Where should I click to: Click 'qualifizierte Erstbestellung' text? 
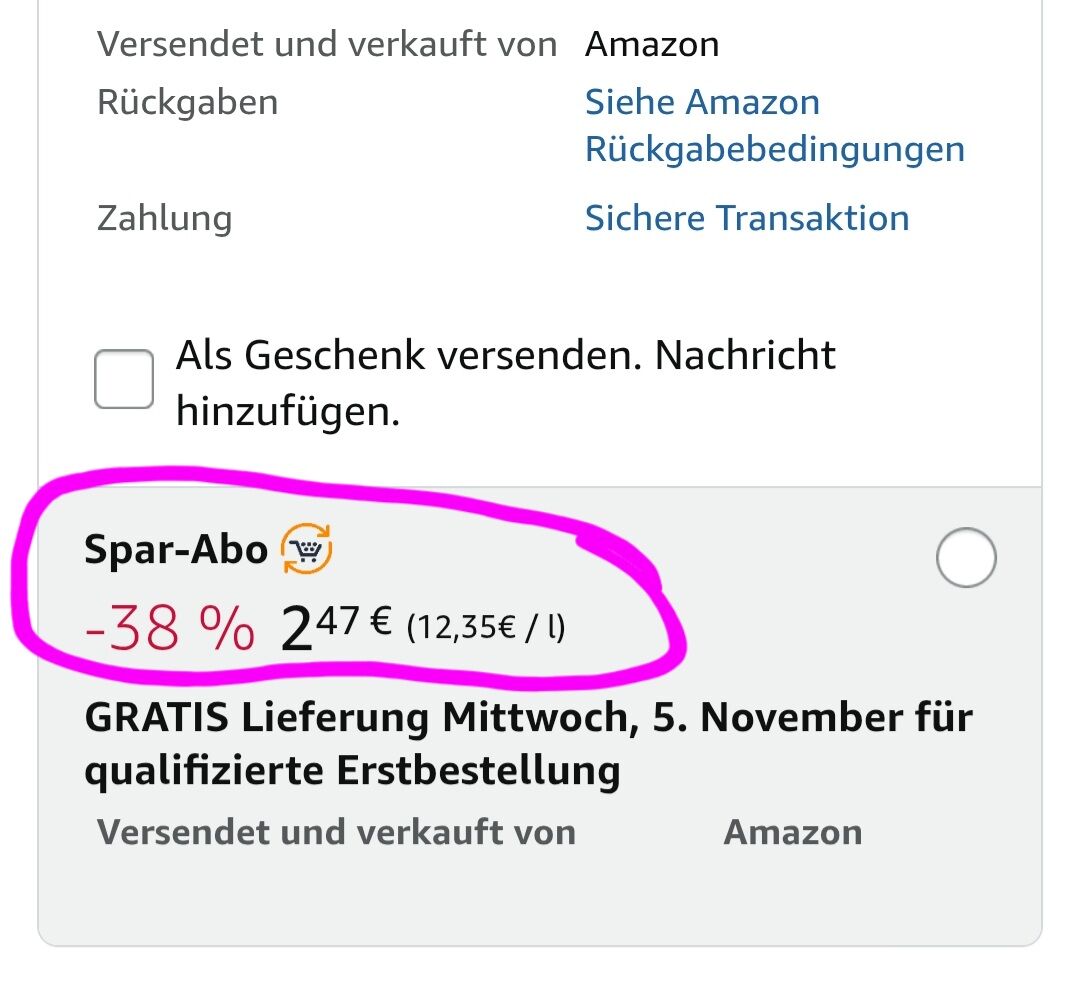[352, 771]
